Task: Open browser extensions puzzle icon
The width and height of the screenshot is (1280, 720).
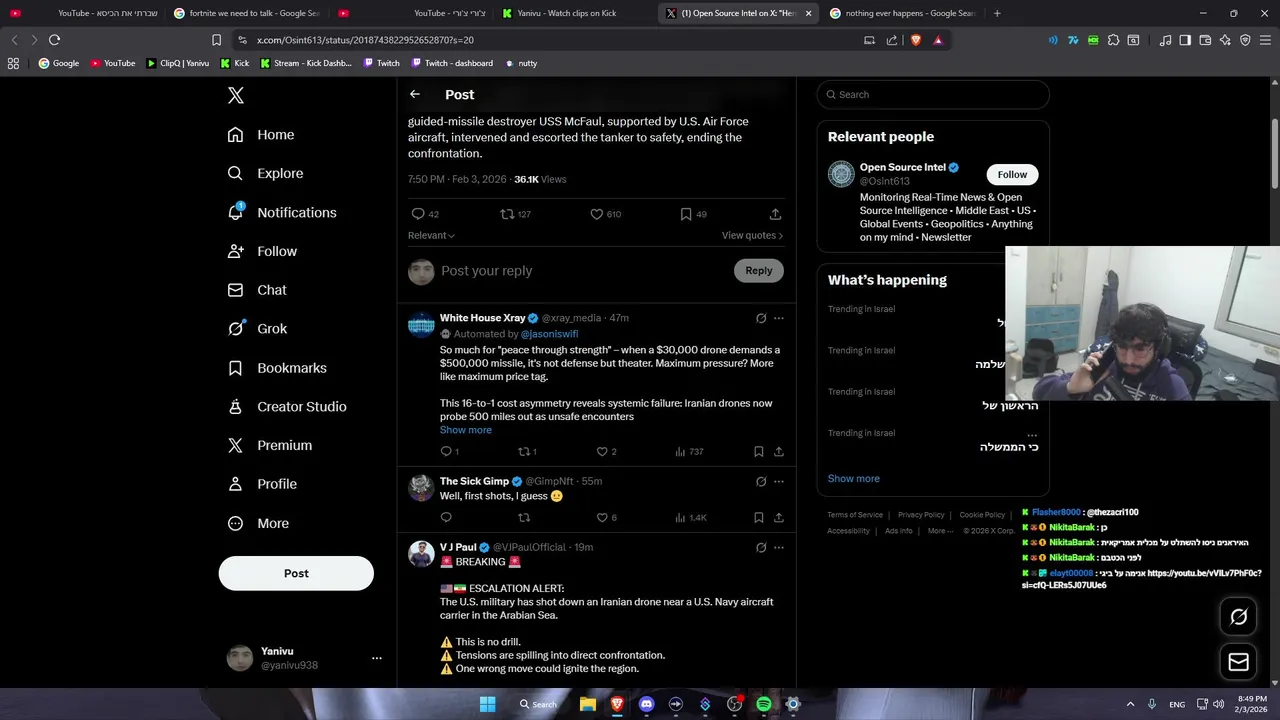Action: click(x=1113, y=40)
